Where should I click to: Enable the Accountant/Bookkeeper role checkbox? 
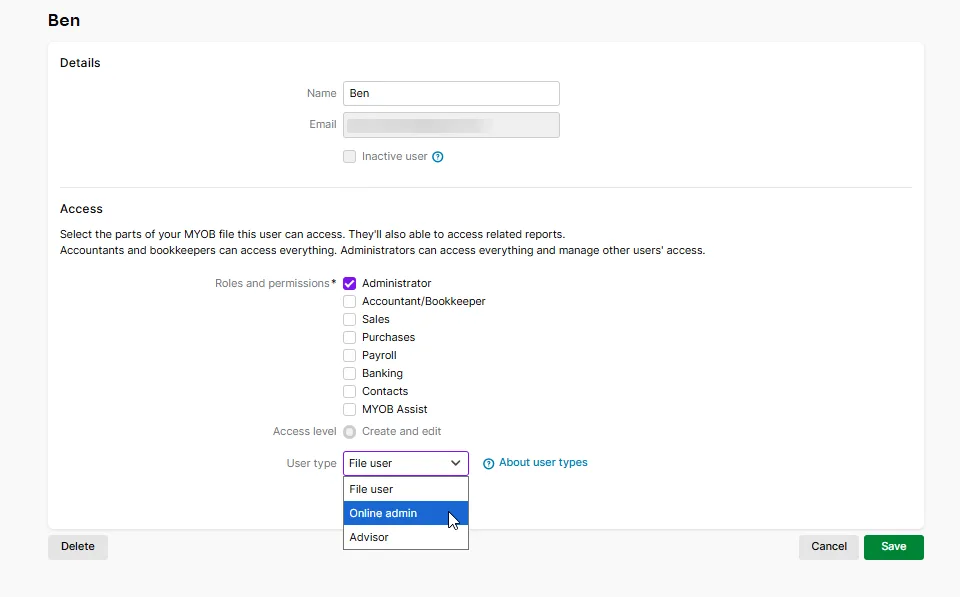[350, 301]
